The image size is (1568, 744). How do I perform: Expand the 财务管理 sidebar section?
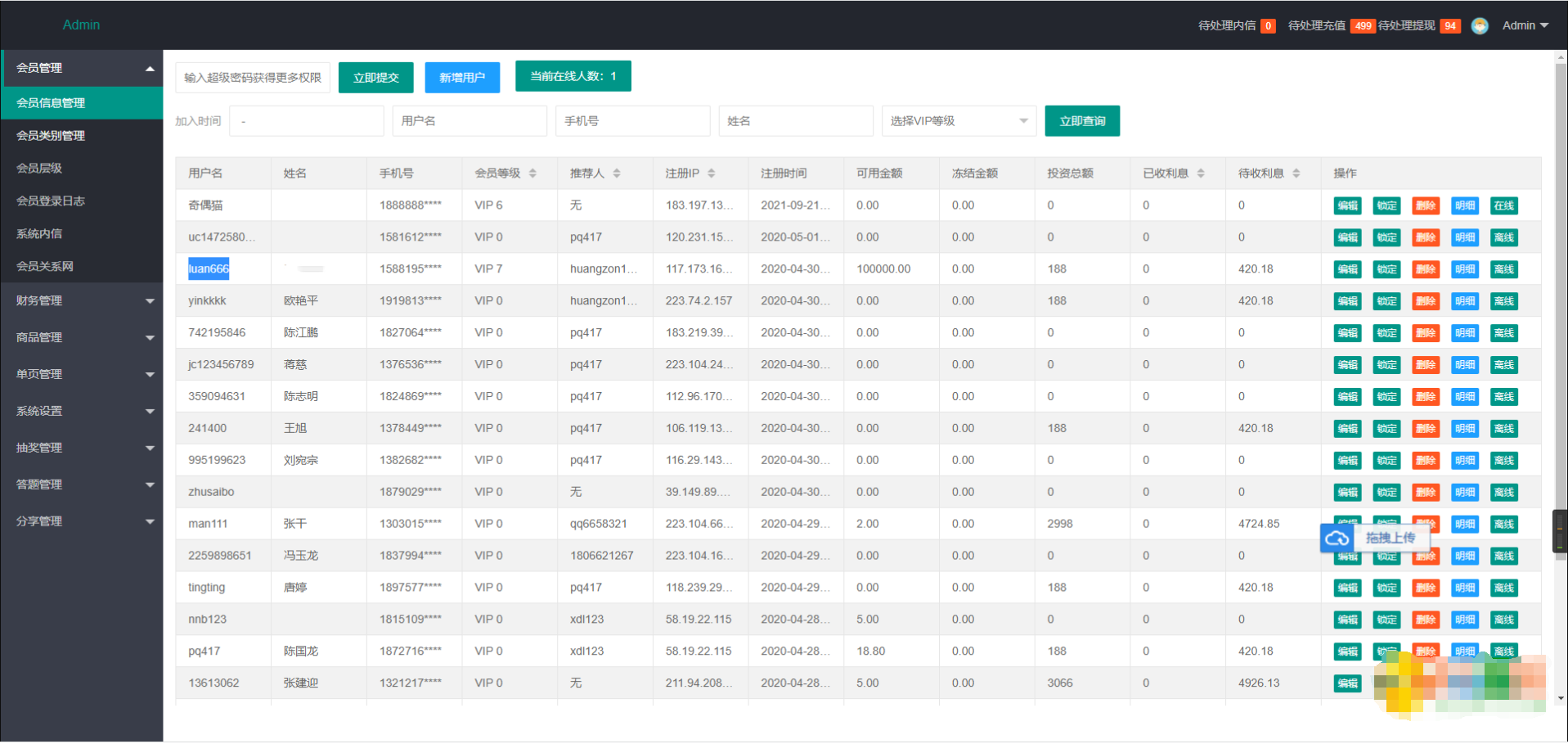(82, 301)
